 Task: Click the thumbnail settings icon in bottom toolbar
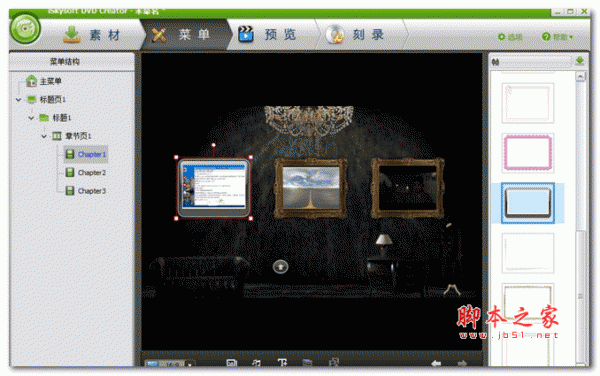point(334,363)
